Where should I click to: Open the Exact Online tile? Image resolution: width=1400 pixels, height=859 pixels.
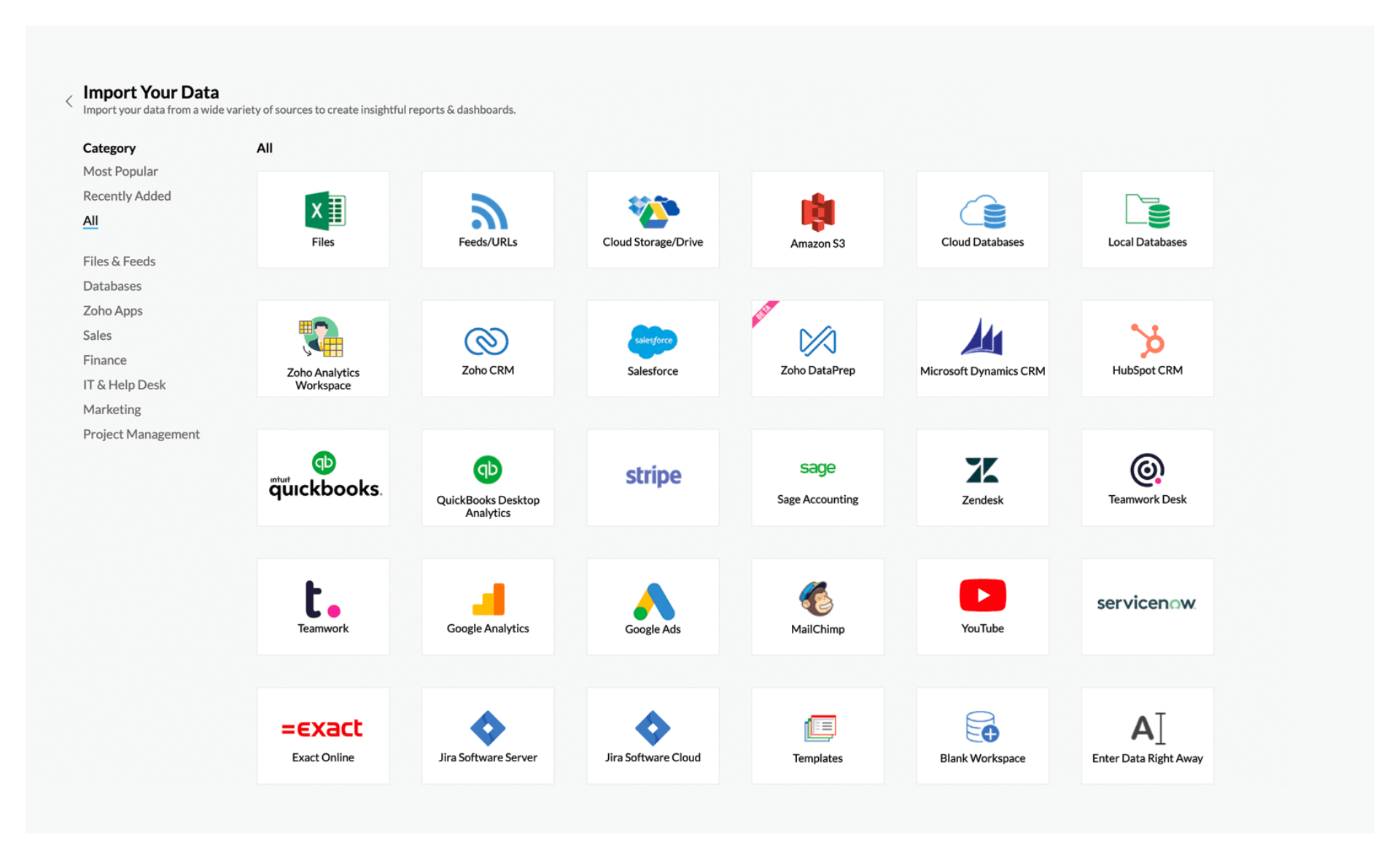(x=323, y=736)
